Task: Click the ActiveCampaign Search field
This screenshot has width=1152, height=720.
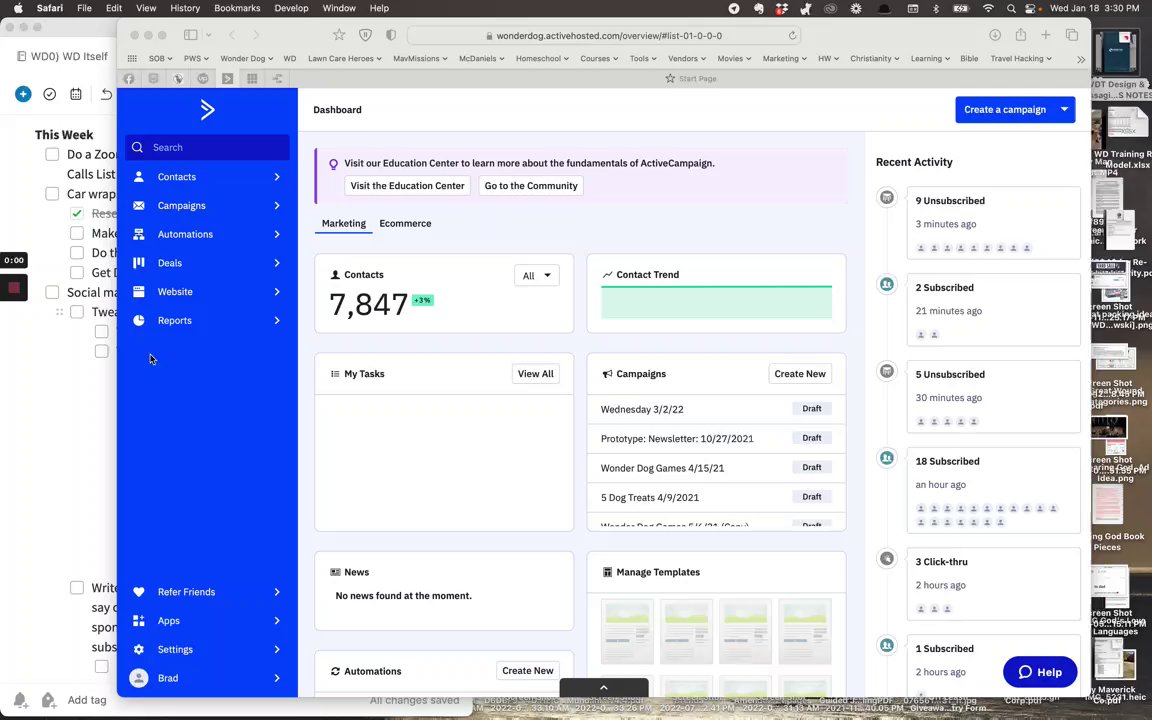Action: pyautogui.click(x=207, y=147)
